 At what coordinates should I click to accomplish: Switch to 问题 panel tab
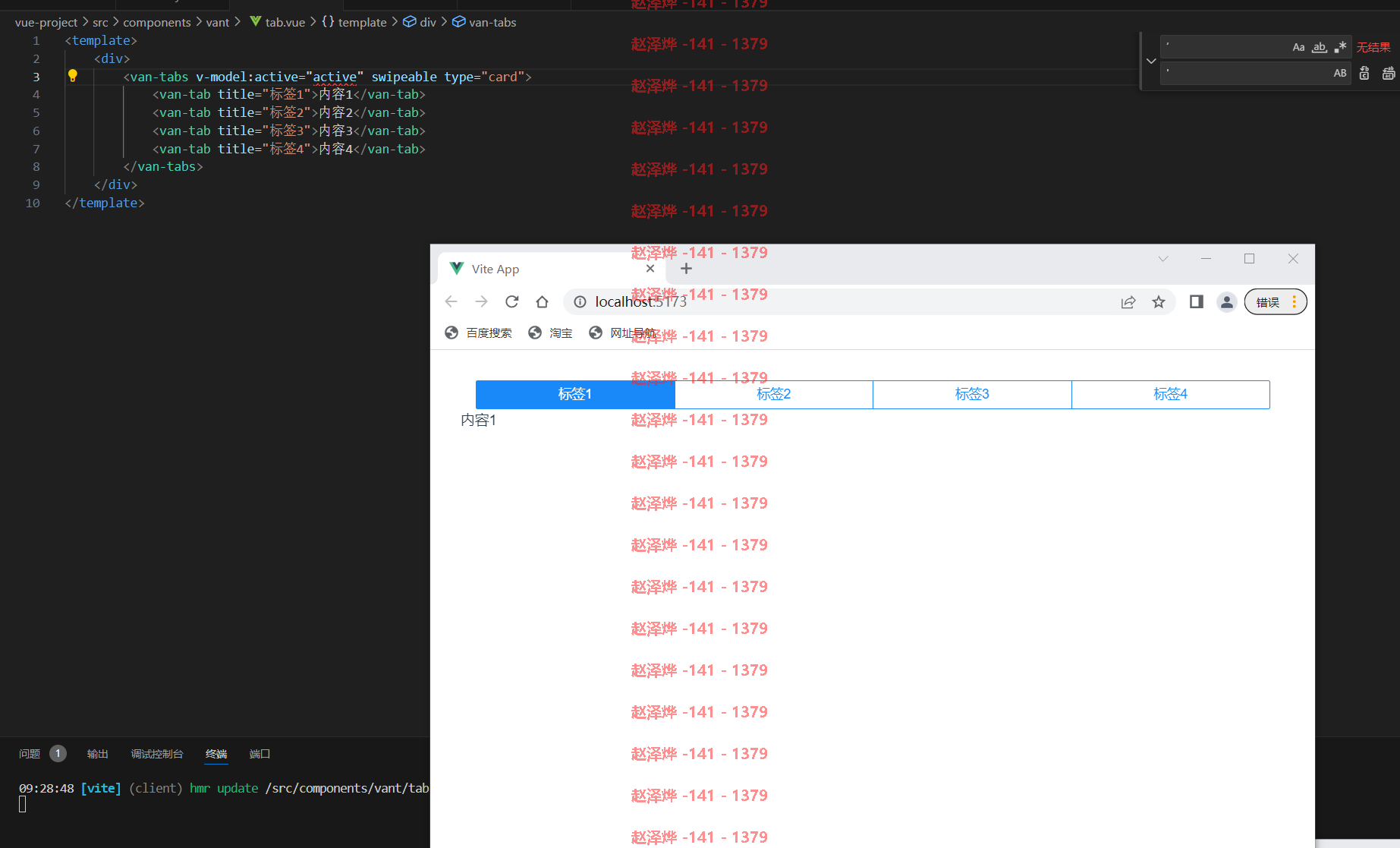pyautogui.click(x=30, y=754)
